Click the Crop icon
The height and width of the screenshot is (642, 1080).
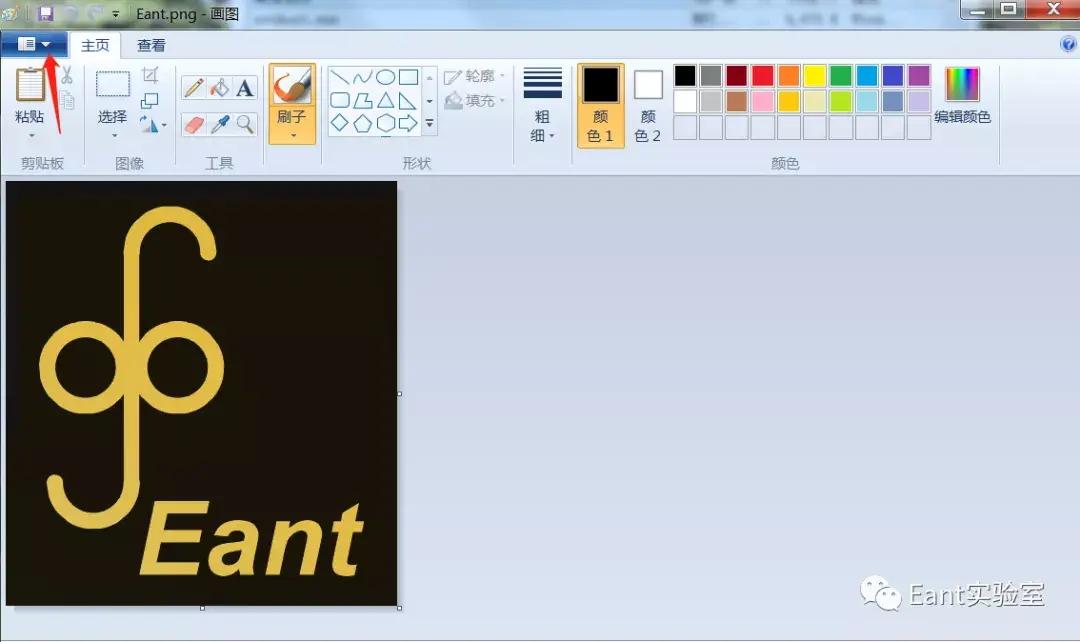150,75
